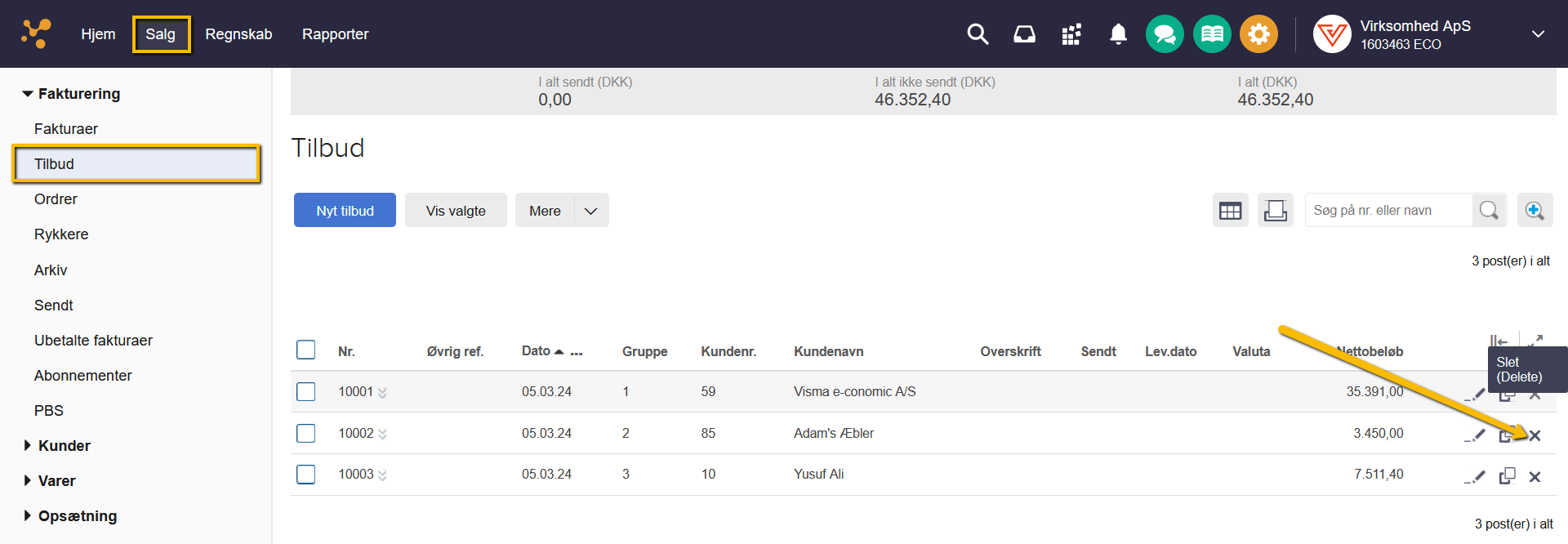Image resolution: width=1568 pixels, height=544 pixels.
Task: Open advanced search with plus magnifier
Action: point(1535,211)
